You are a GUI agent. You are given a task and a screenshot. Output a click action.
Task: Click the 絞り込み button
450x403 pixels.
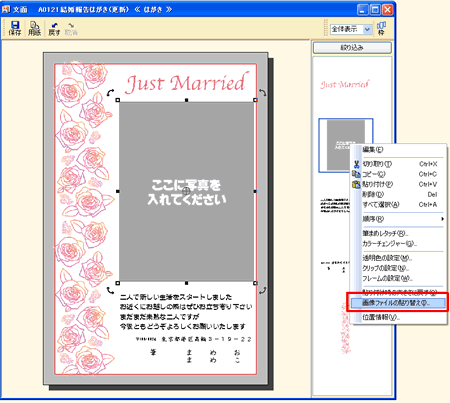(x=352, y=48)
